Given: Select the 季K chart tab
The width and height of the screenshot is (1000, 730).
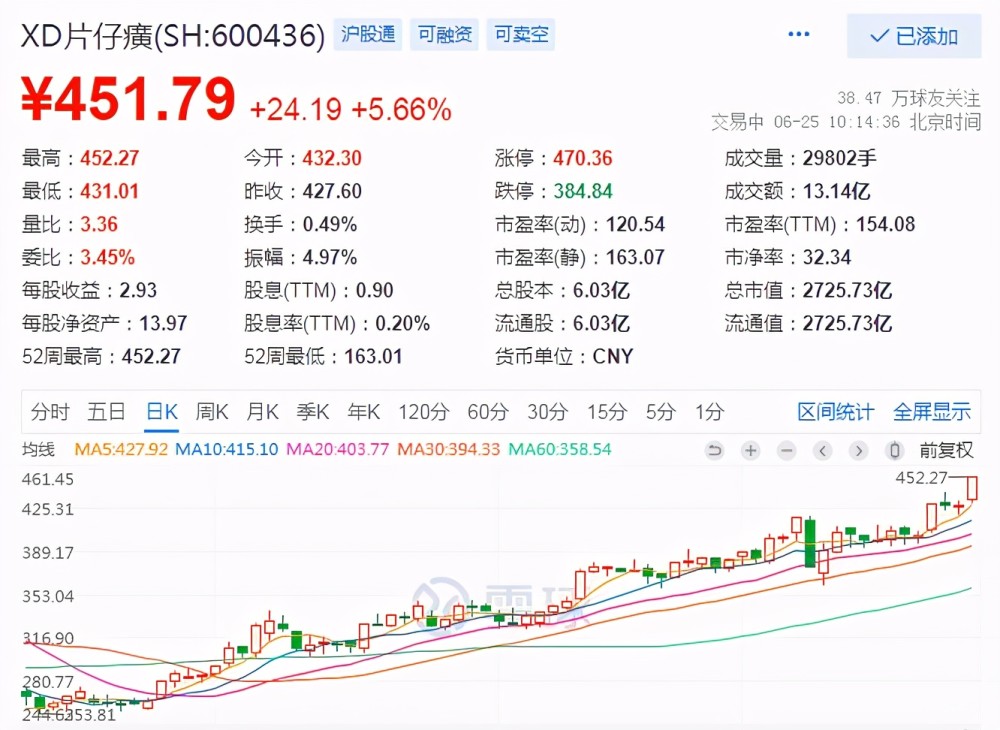Looking at the screenshot, I should (312, 412).
